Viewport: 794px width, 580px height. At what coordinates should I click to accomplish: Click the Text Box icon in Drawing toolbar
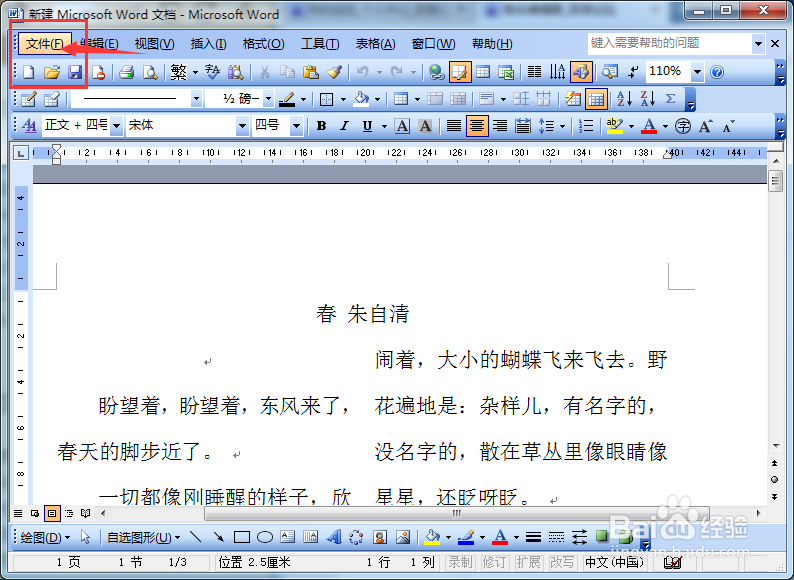click(x=288, y=537)
